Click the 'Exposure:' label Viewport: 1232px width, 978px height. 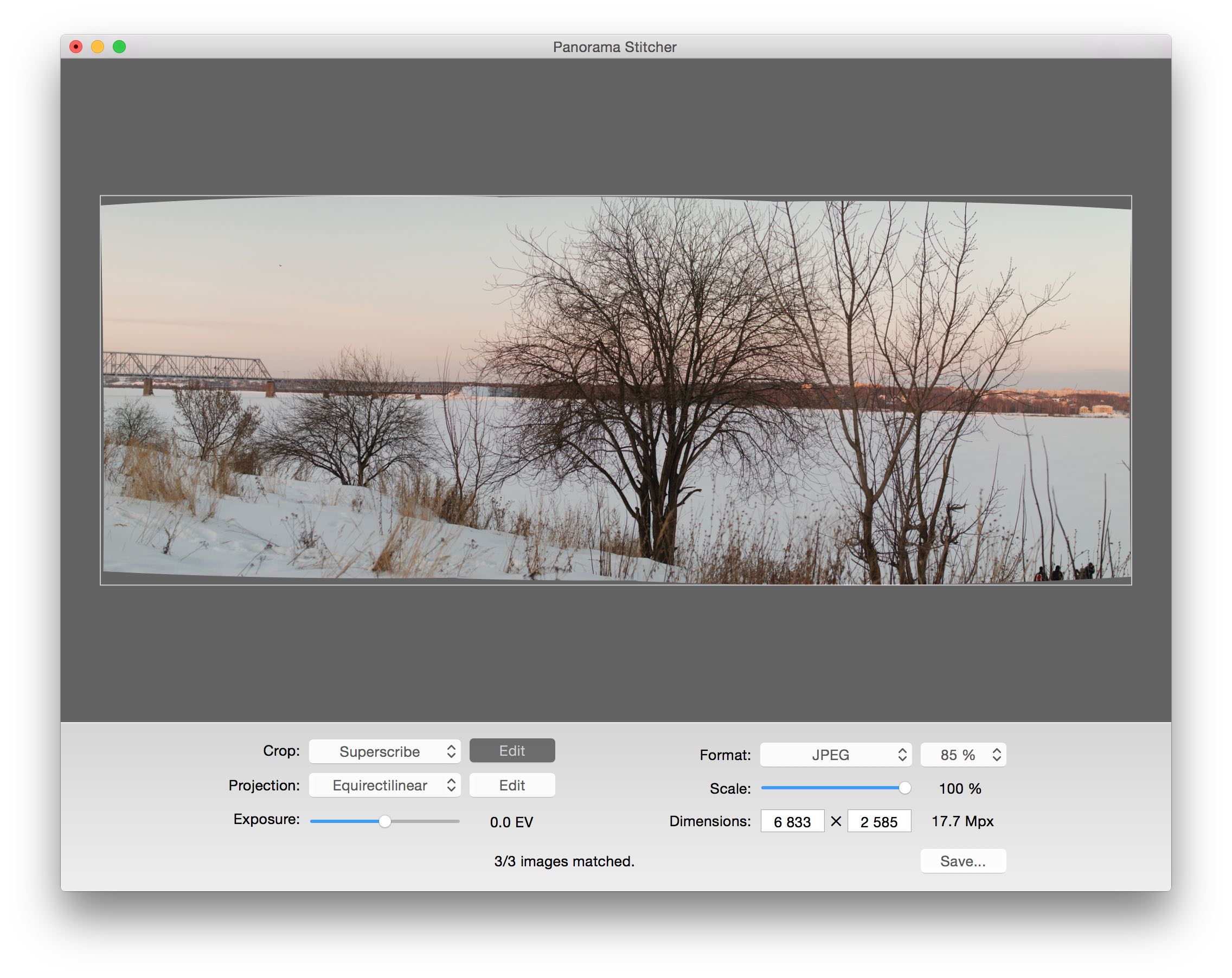[x=266, y=819]
